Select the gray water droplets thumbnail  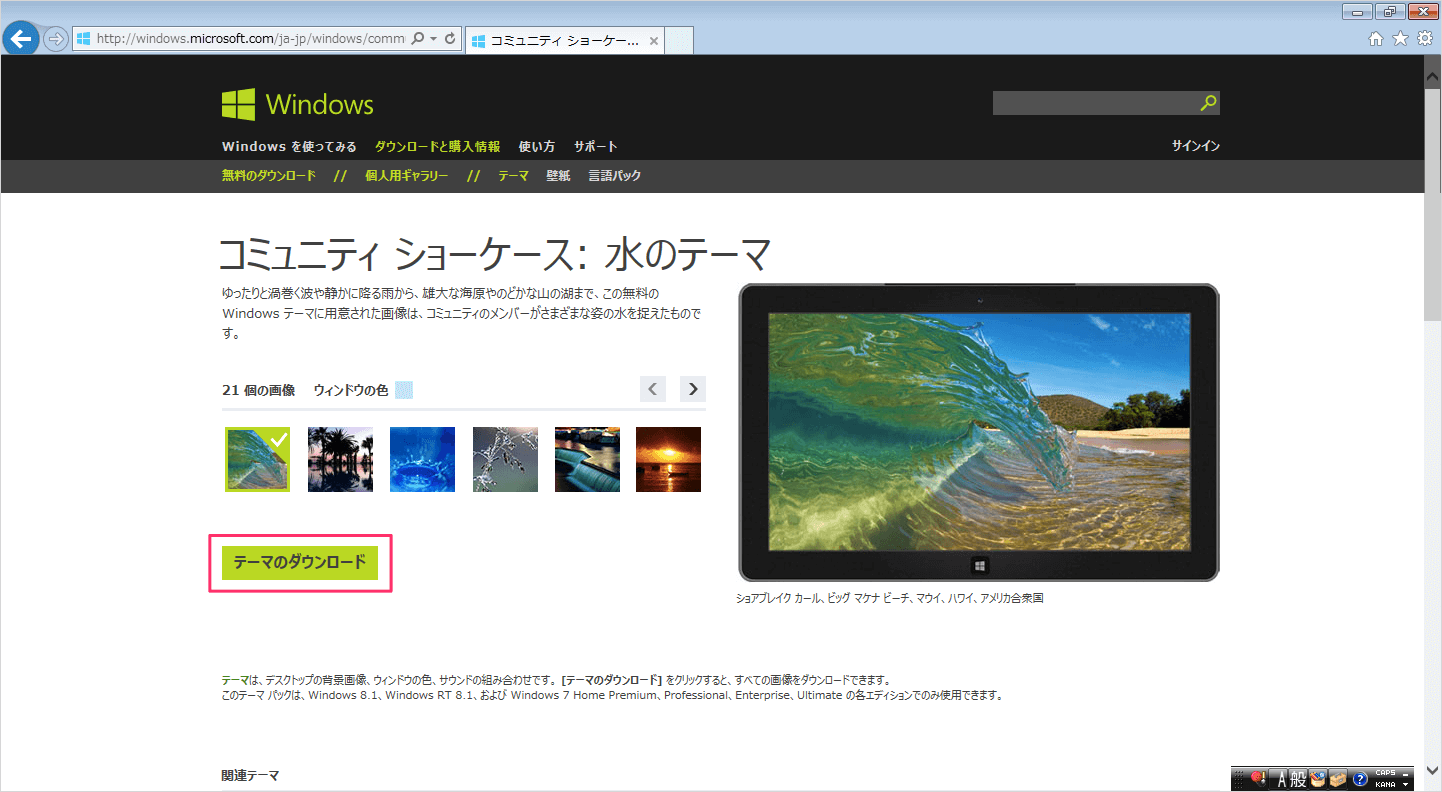coord(505,459)
